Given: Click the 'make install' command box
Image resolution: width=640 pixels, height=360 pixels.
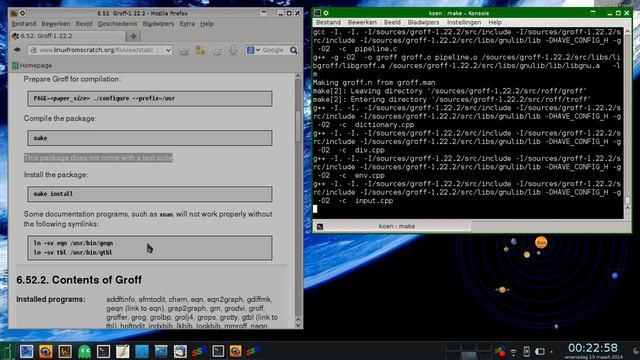Looking at the screenshot, I should coord(150,194).
